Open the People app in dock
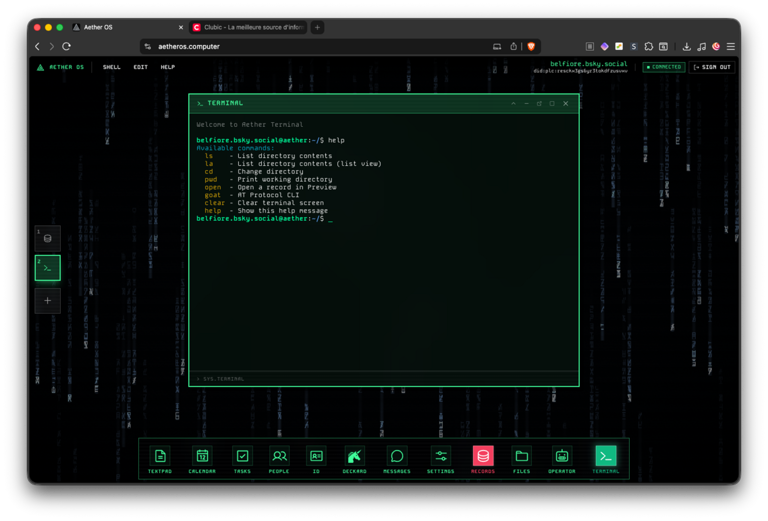This screenshot has width=768, height=521. pos(279,460)
